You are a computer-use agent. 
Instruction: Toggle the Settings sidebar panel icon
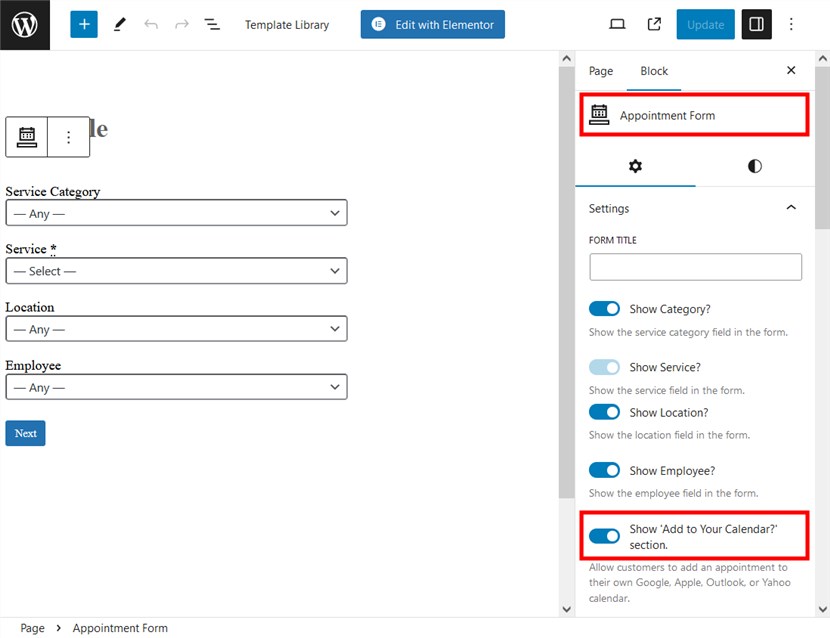click(756, 24)
